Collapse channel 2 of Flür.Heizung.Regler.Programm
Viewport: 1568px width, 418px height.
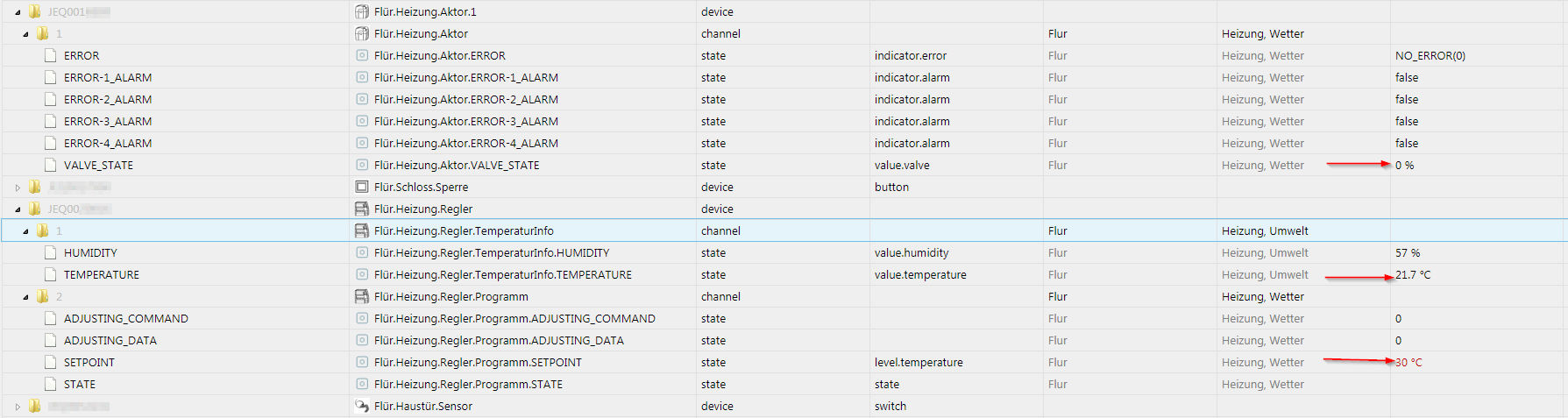coord(25,297)
